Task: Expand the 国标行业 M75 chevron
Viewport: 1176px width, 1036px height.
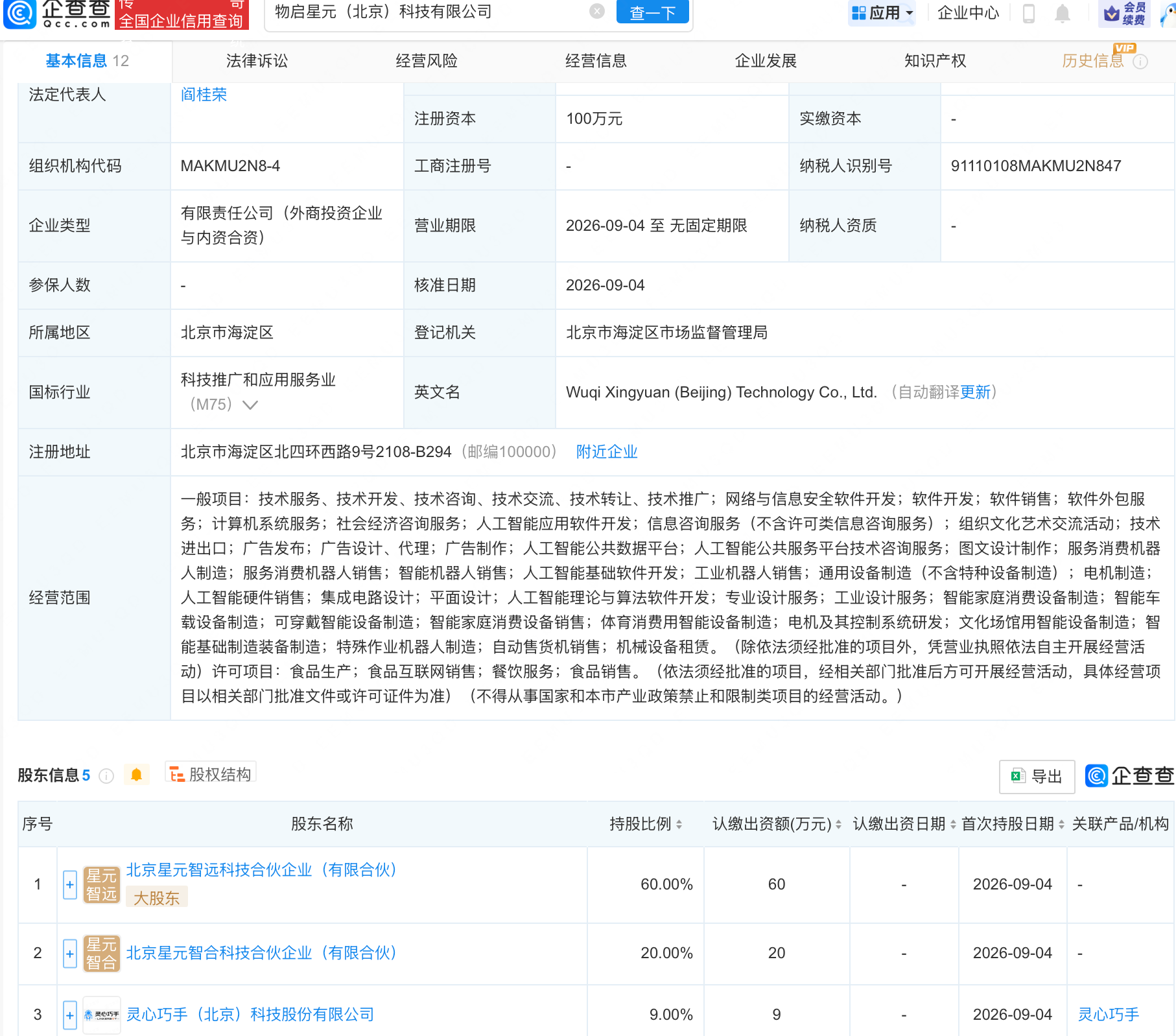Action: click(x=250, y=405)
